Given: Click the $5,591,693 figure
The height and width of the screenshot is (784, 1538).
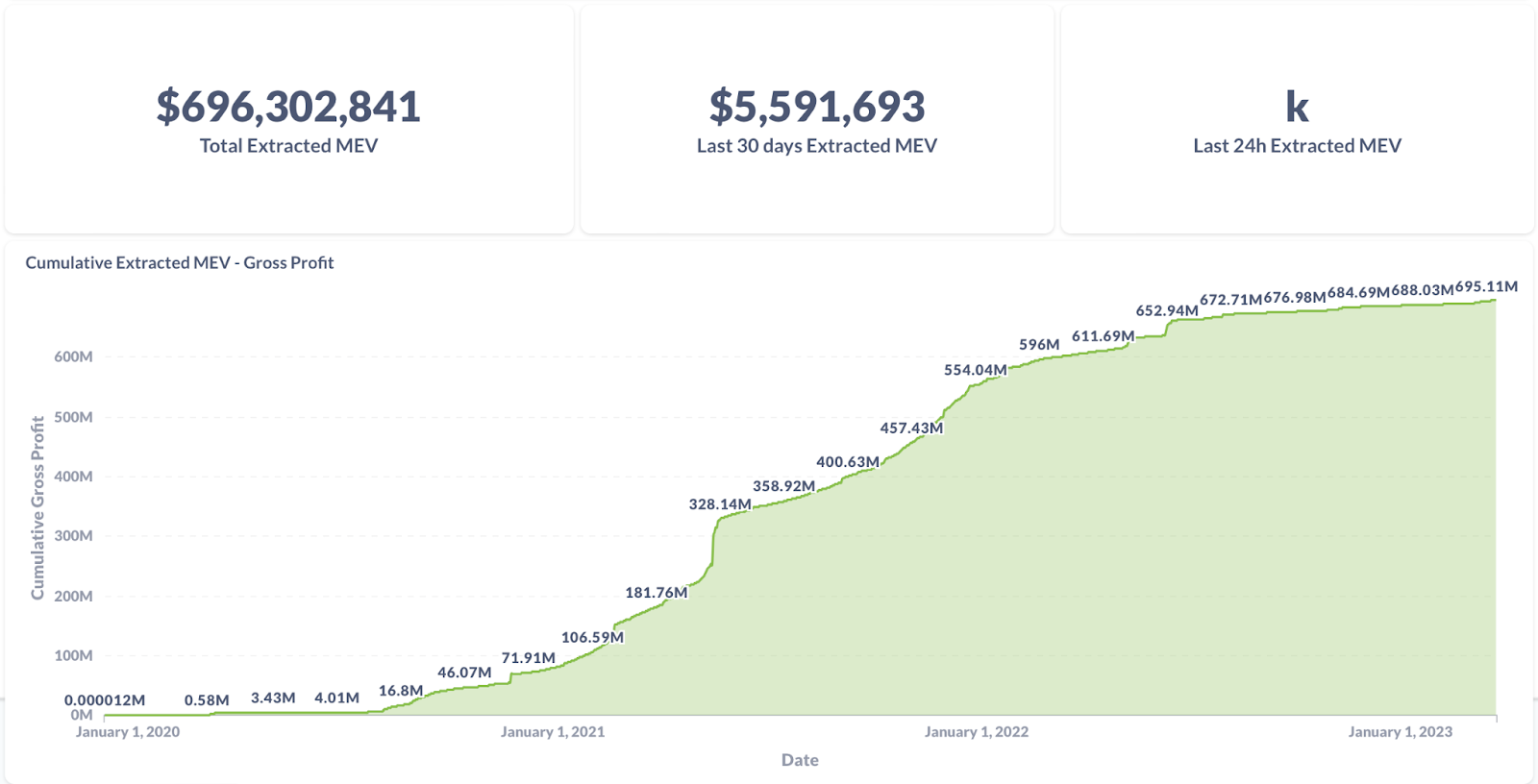Looking at the screenshot, I should coord(817,107).
